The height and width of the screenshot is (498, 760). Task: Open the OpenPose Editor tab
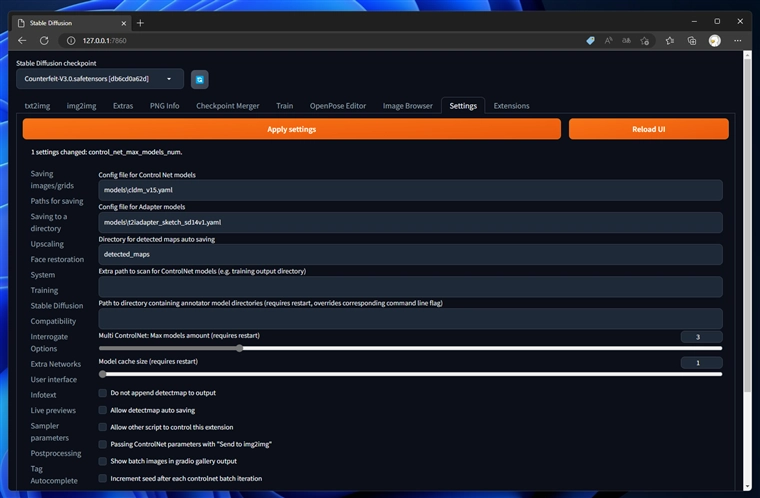(x=338, y=106)
